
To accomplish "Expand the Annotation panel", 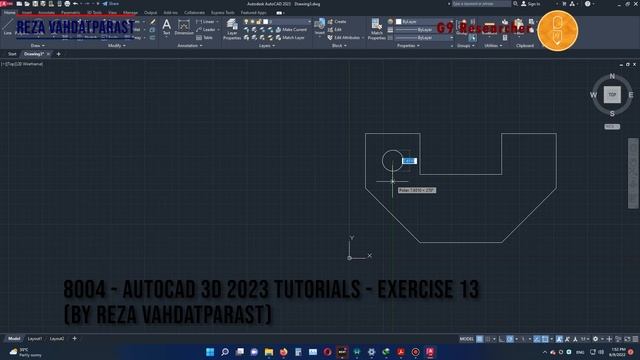I will [190, 46].
